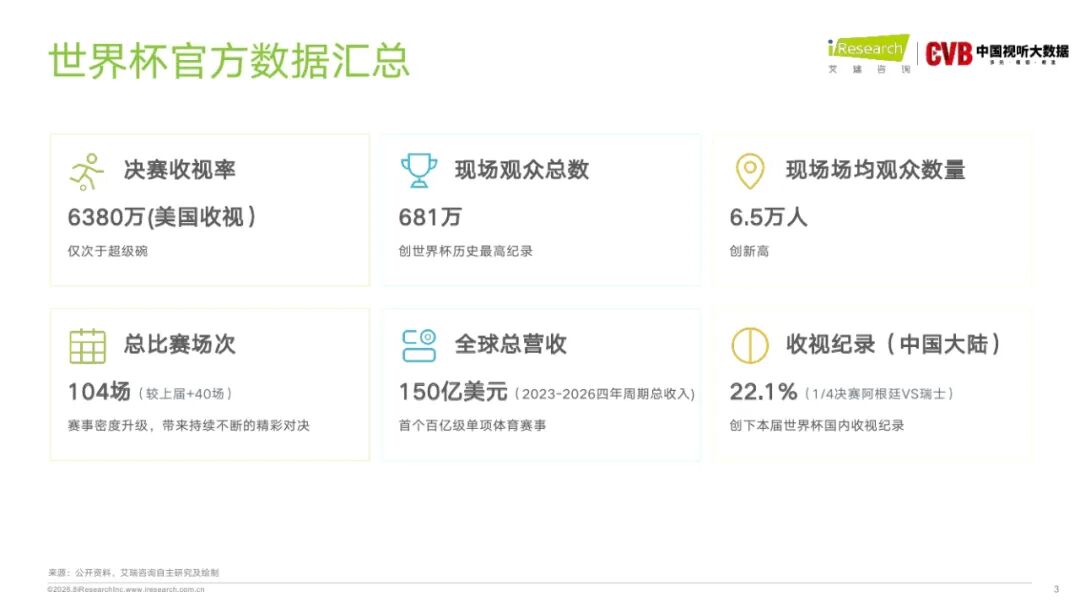Click the 全球总营收 heading
The width and height of the screenshot is (1080, 608).
[x=510, y=344]
